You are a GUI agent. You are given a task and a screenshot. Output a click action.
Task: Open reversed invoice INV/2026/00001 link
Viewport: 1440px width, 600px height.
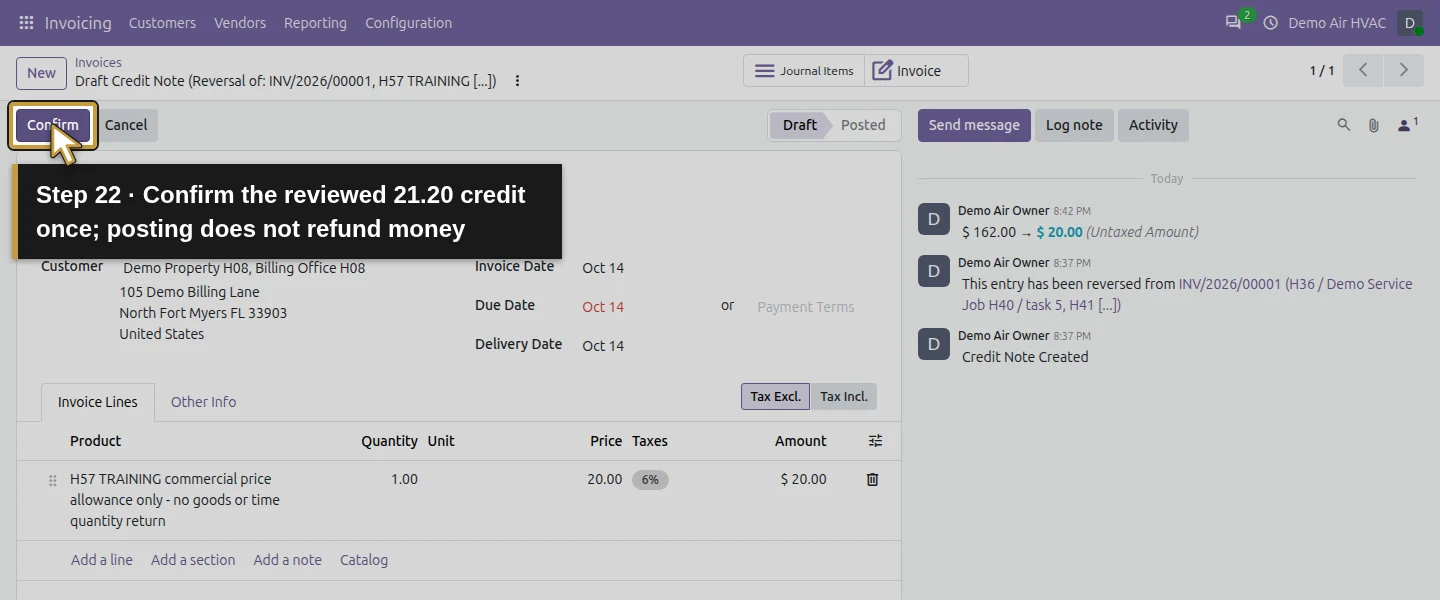click(x=1187, y=294)
